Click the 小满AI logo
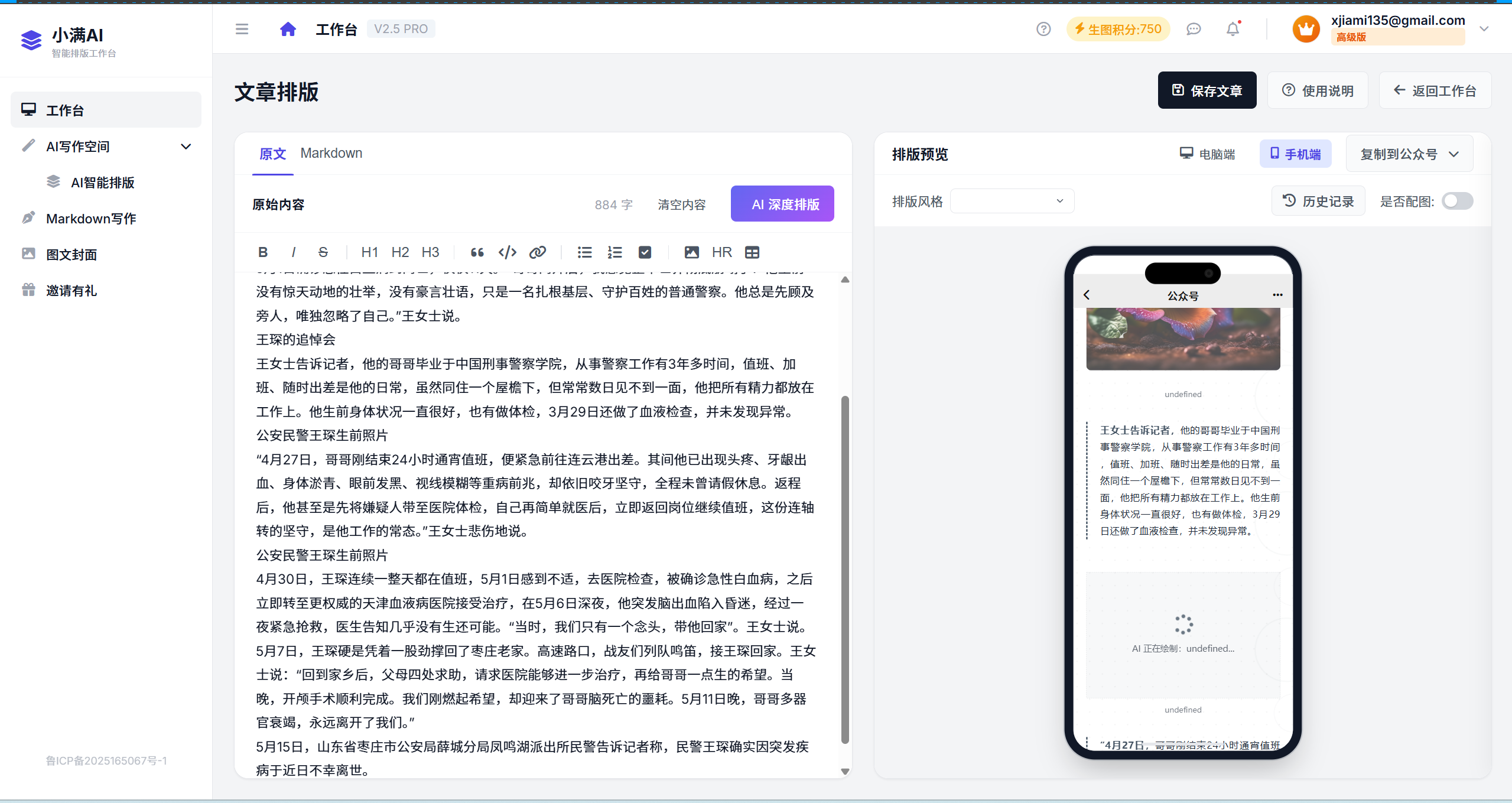The height and width of the screenshot is (803, 1512). 31,40
